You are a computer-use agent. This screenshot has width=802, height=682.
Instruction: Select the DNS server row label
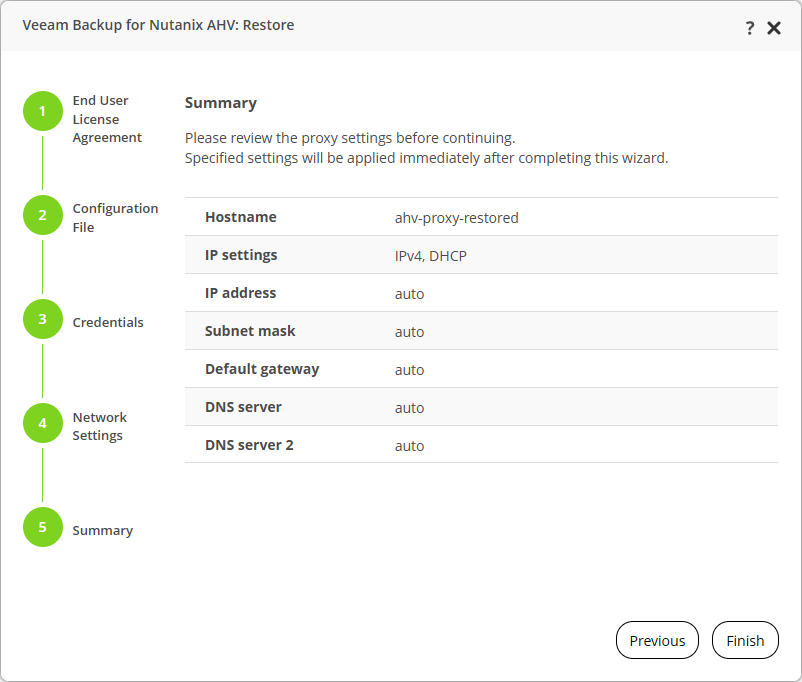[243, 407]
